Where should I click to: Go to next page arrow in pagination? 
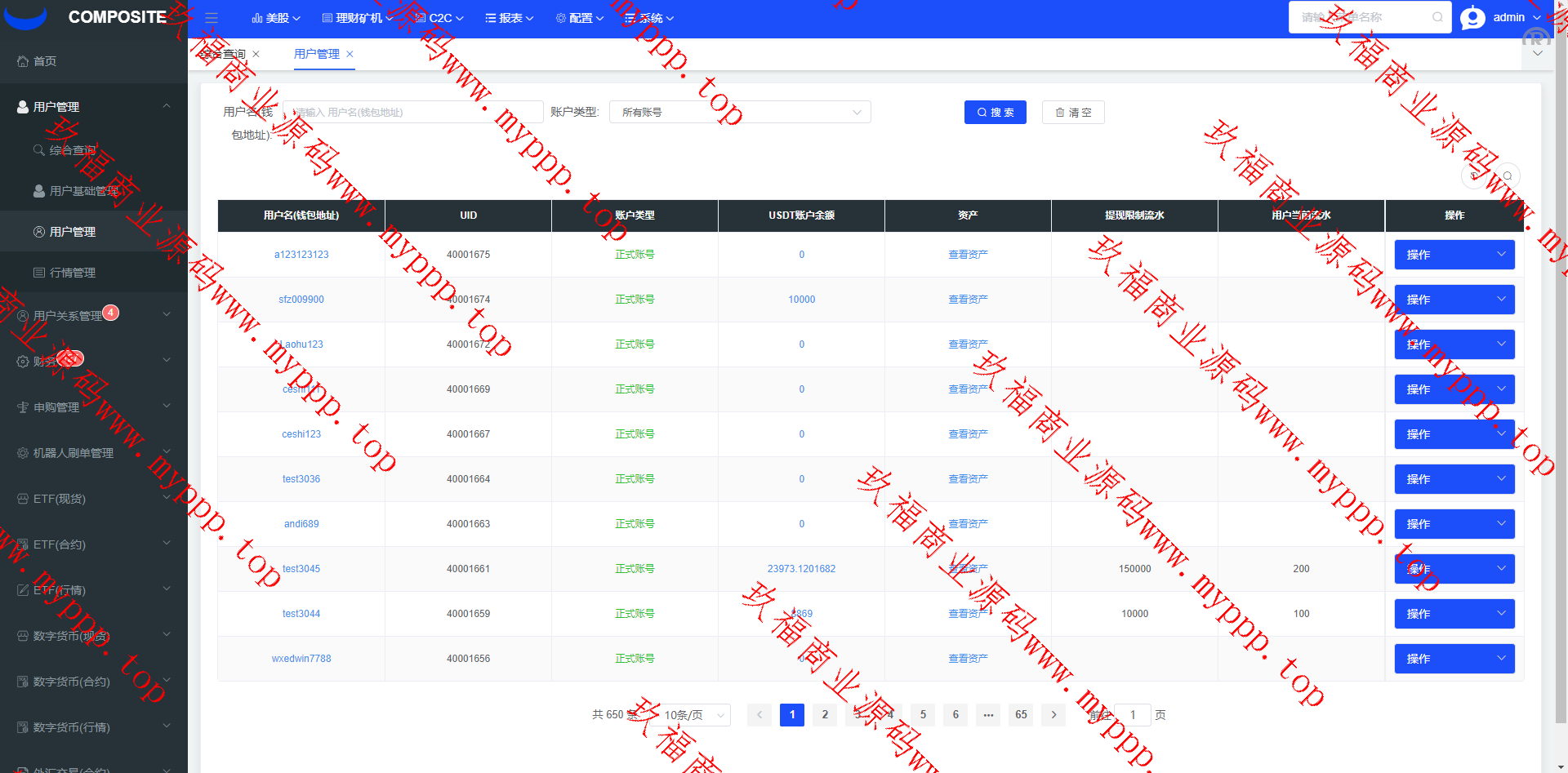click(1053, 715)
